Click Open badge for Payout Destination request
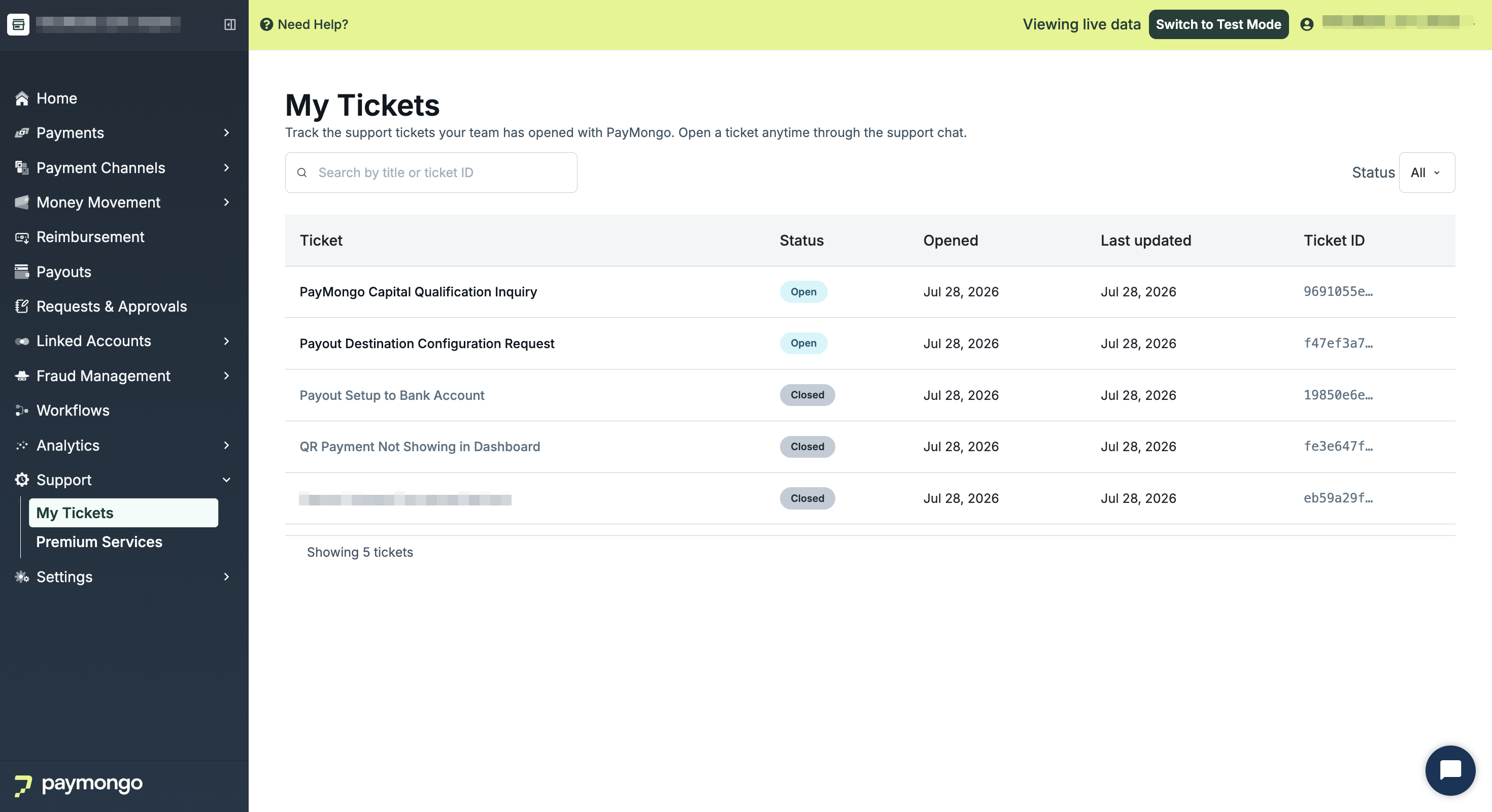The image size is (1492, 812). 803,344
